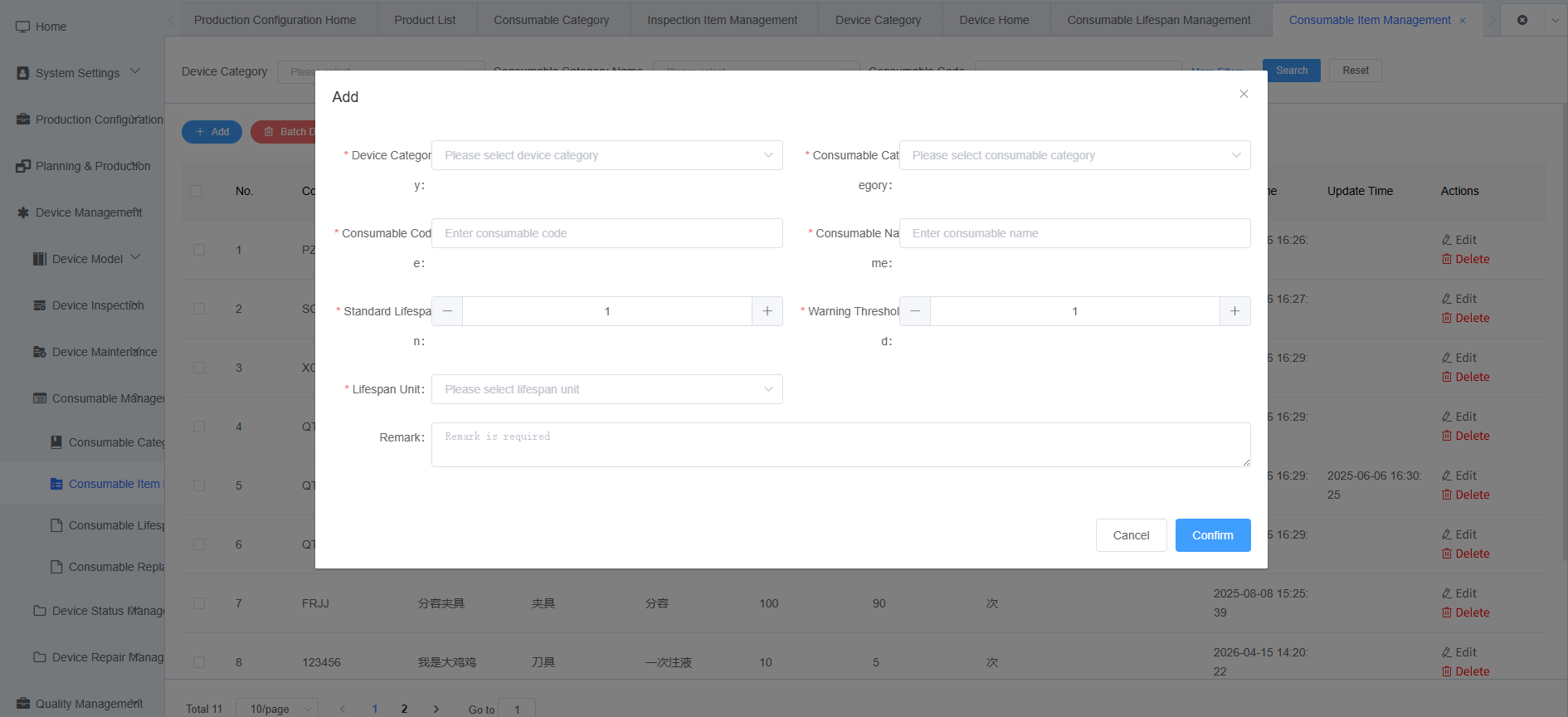Decrease Warning Threshold with minus button

(x=915, y=311)
